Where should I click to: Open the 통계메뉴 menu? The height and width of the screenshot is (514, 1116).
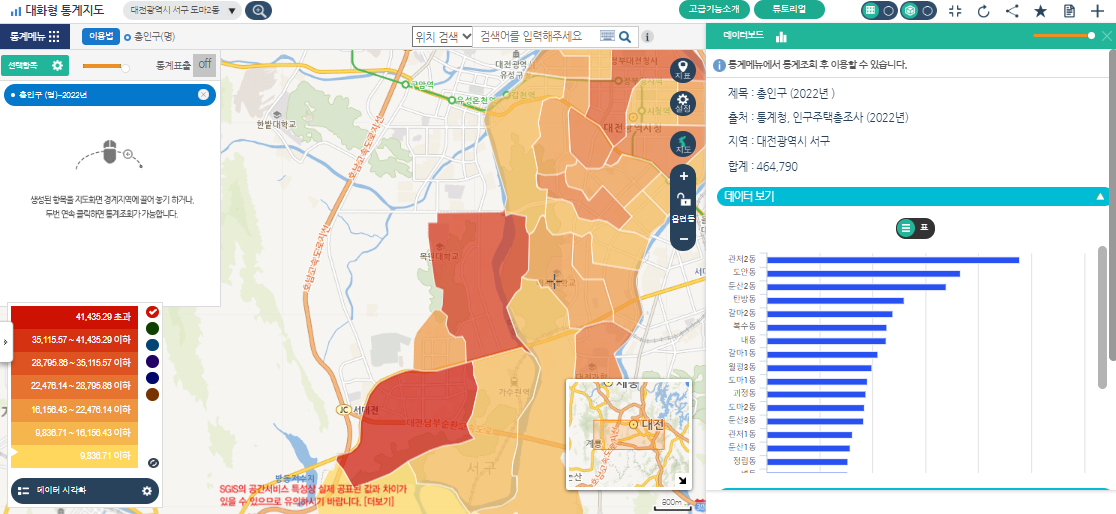[35, 37]
